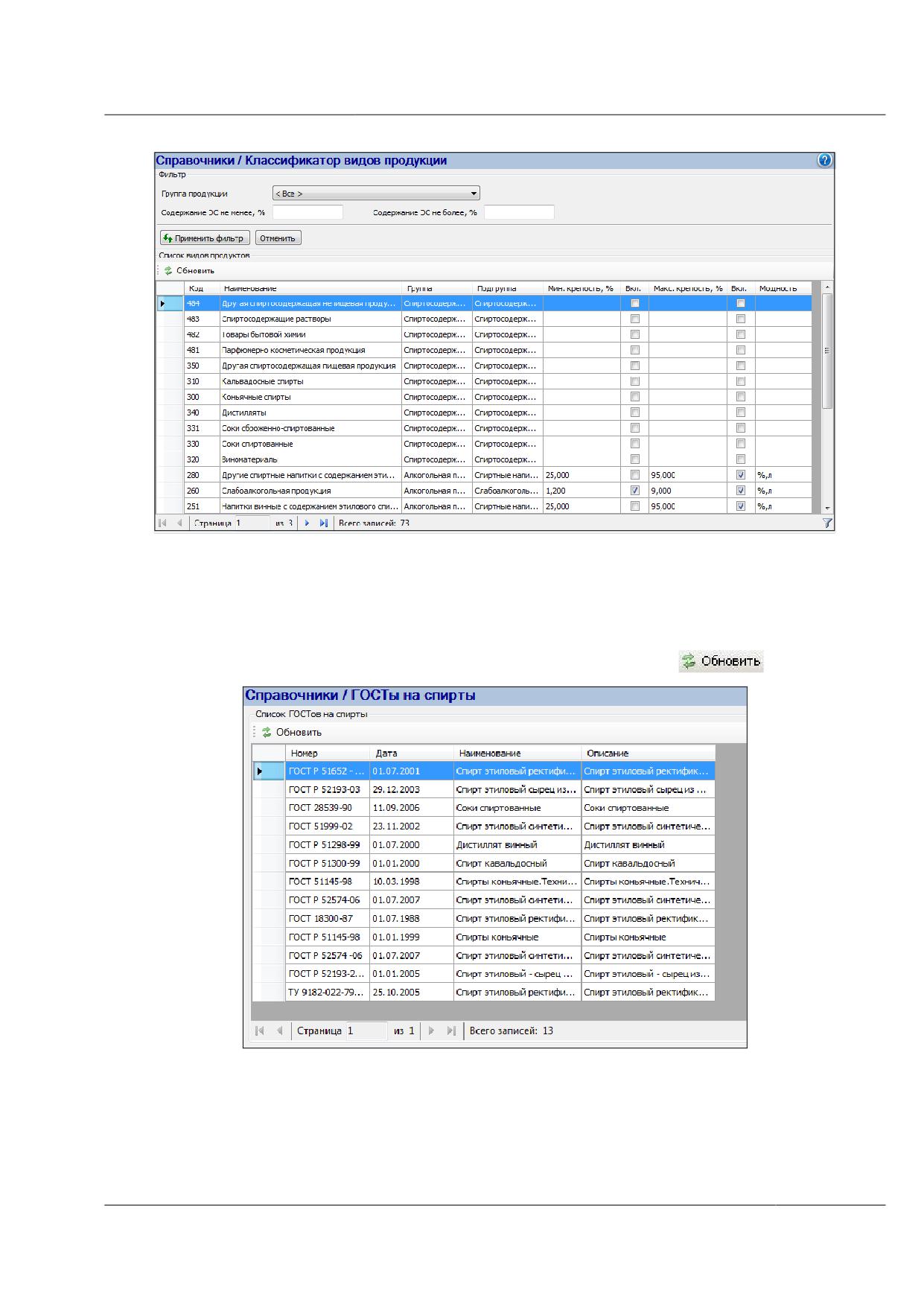
Task: Go to next page in product classifier pager
Action: (x=307, y=523)
